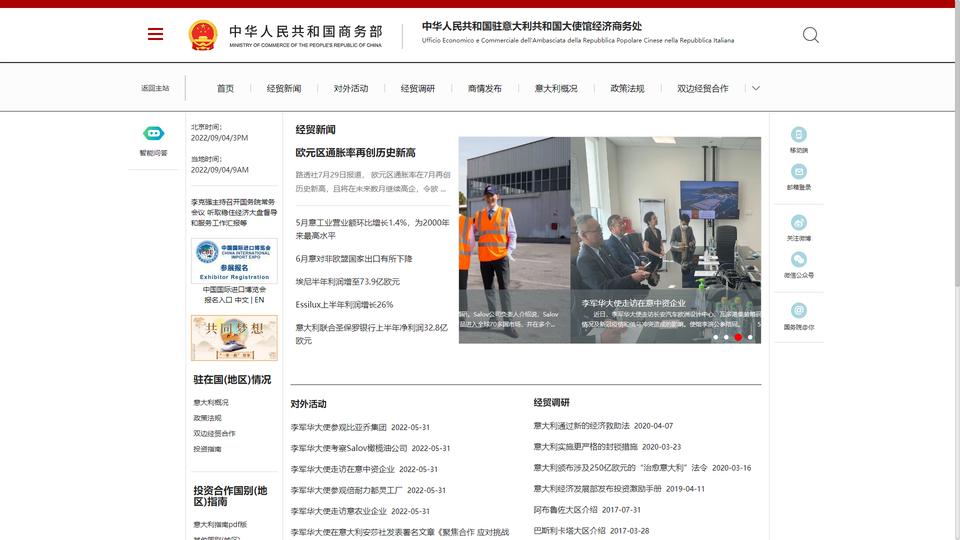The image size is (960, 540).
Task: Click the 返回主站 link
Action: pyautogui.click(x=155, y=88)
